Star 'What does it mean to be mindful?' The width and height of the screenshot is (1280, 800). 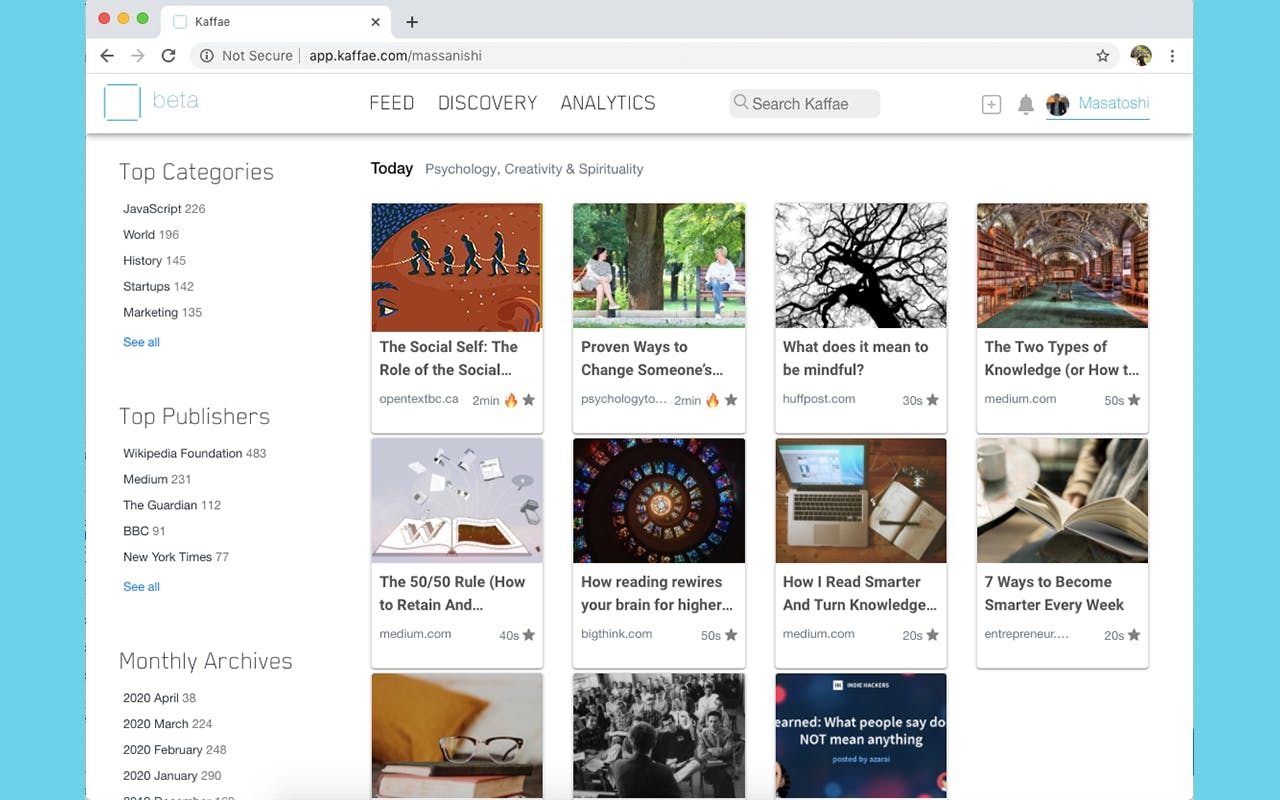pos(933,400)
